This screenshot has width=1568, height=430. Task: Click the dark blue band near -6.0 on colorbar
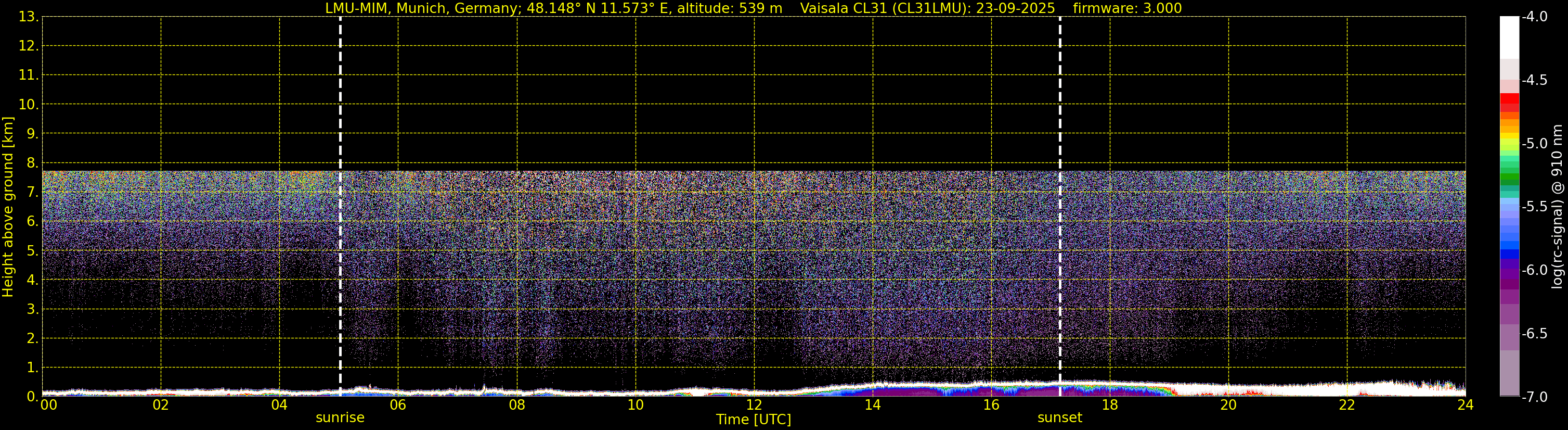point(1509,255)
